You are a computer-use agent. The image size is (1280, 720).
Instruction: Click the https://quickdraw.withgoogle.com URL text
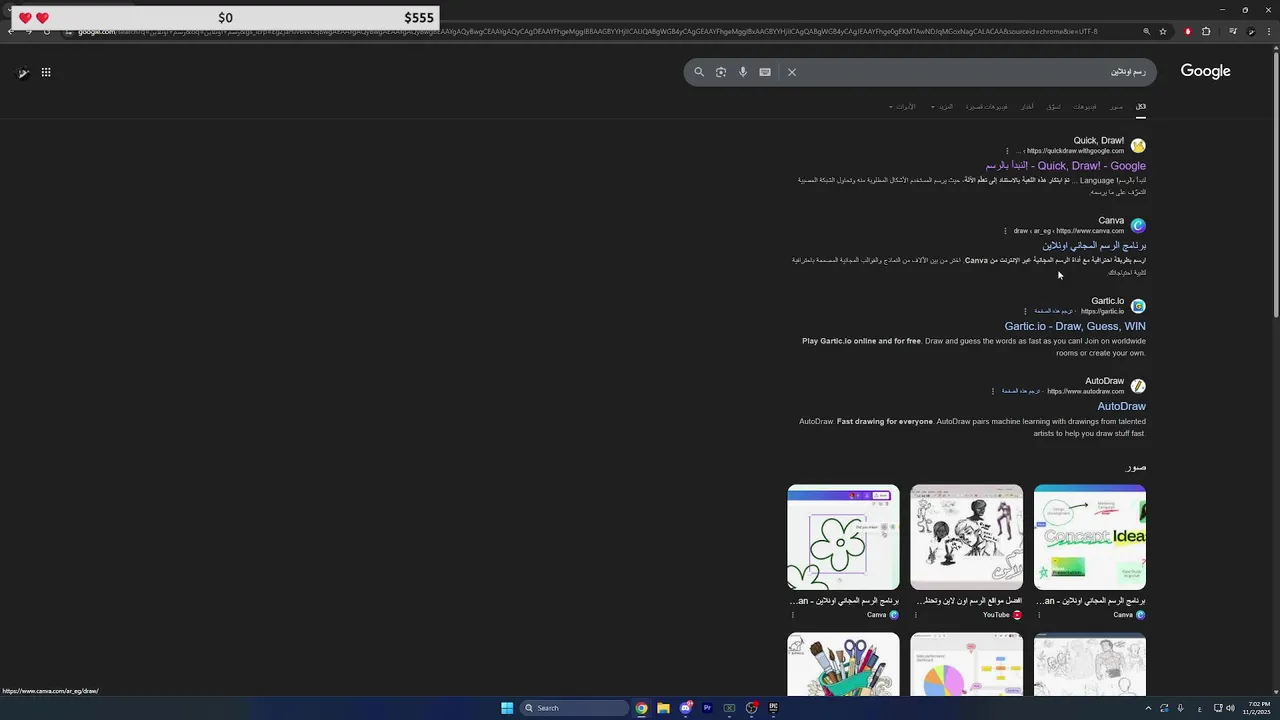[x=1075, y=151]
